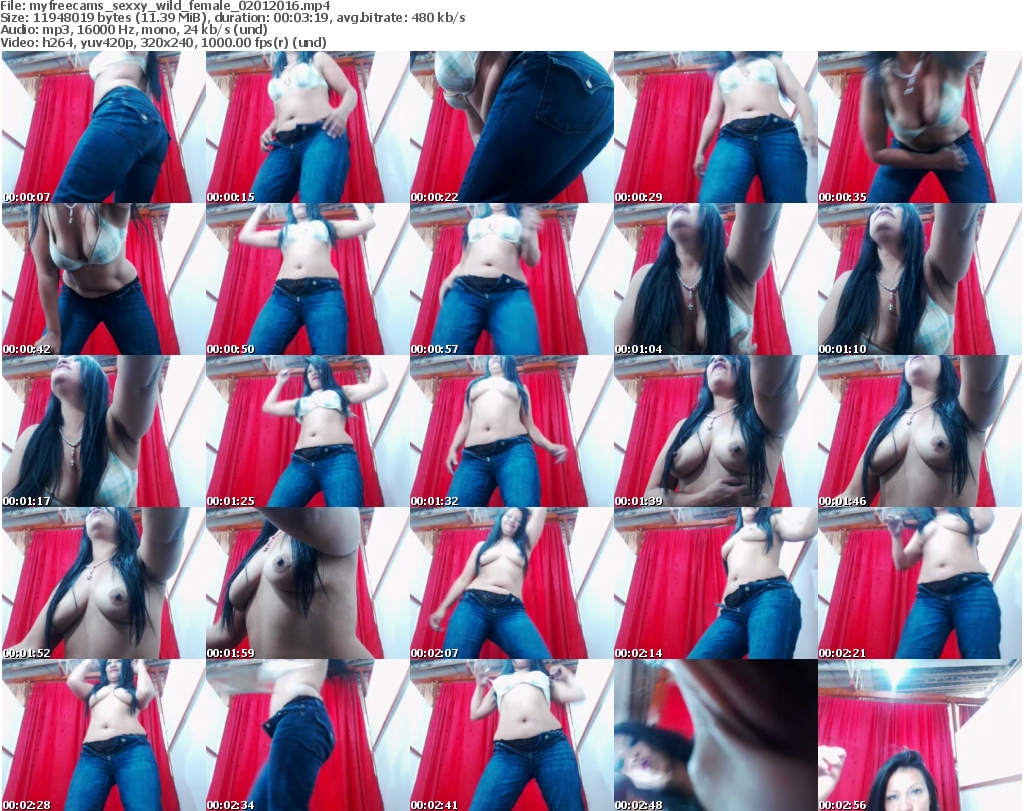1024x811 pixels.
Task: Open the 00:01:39 thumbnail
Action: pyautogui.click(x=715, y=431)
